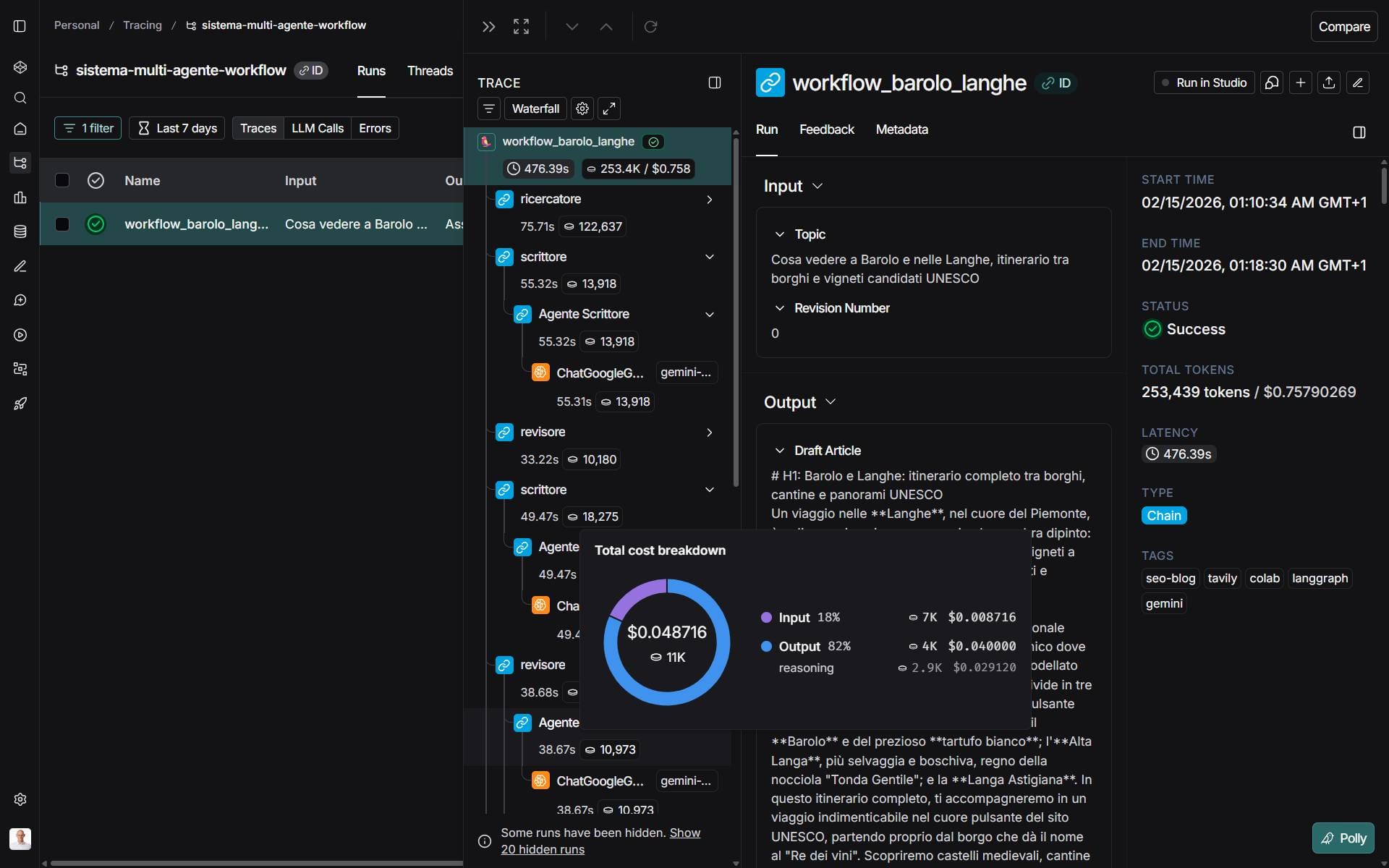The height and width of the screenshot is (868, 1389).
Task: Click the trace settings gear icon
Action: (582, 109)
